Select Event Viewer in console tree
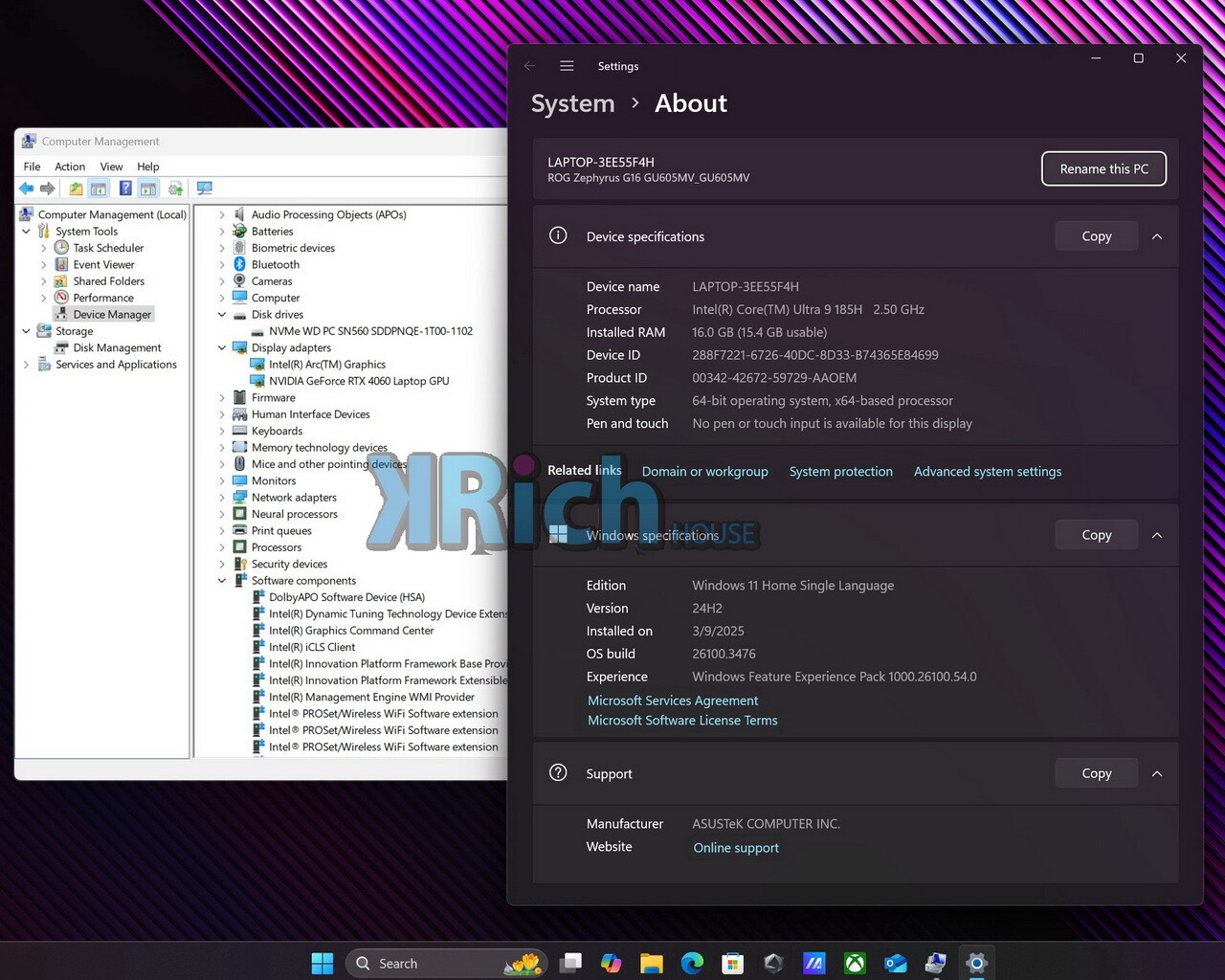The width and height of the screenshot is (1225, 980). click(x=103, y=265)
